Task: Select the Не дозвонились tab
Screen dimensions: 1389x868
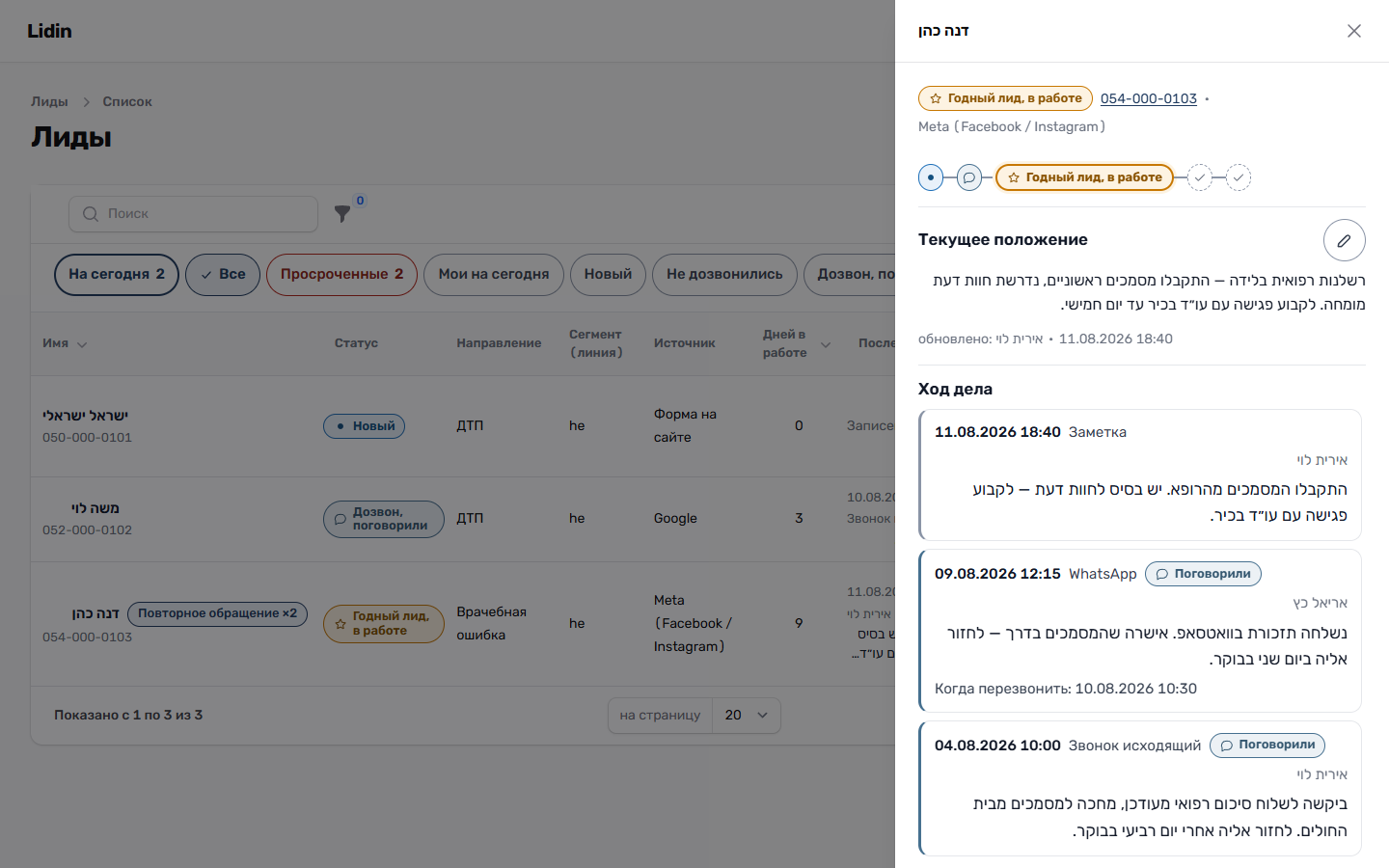Action: coord(724,275)
